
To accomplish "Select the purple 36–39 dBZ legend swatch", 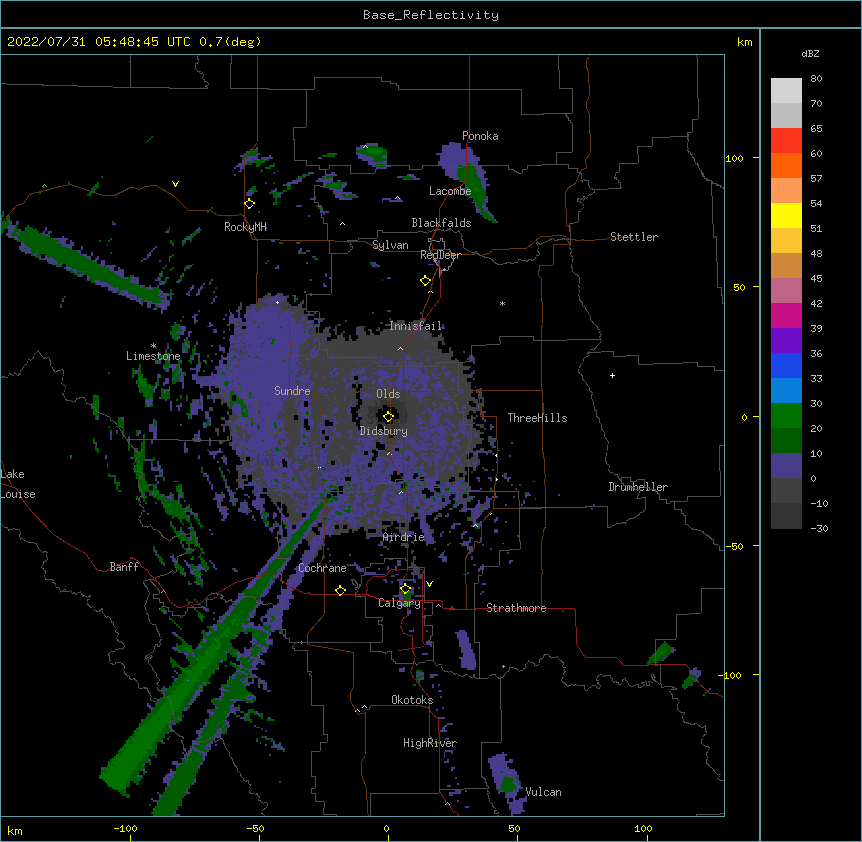I will 786,340.
